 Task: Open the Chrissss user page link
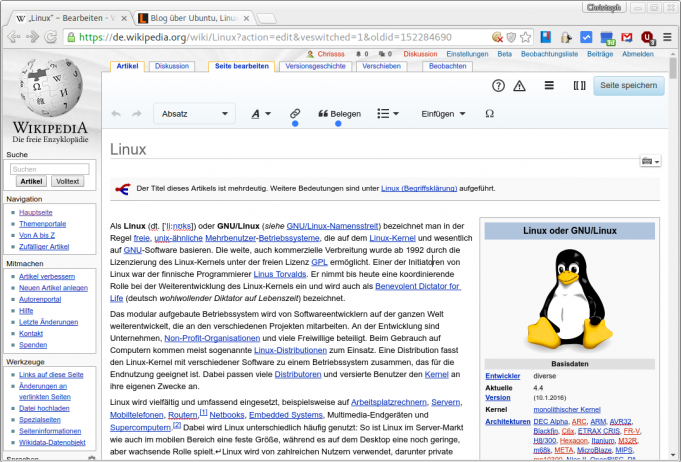[x=331, y=54]
